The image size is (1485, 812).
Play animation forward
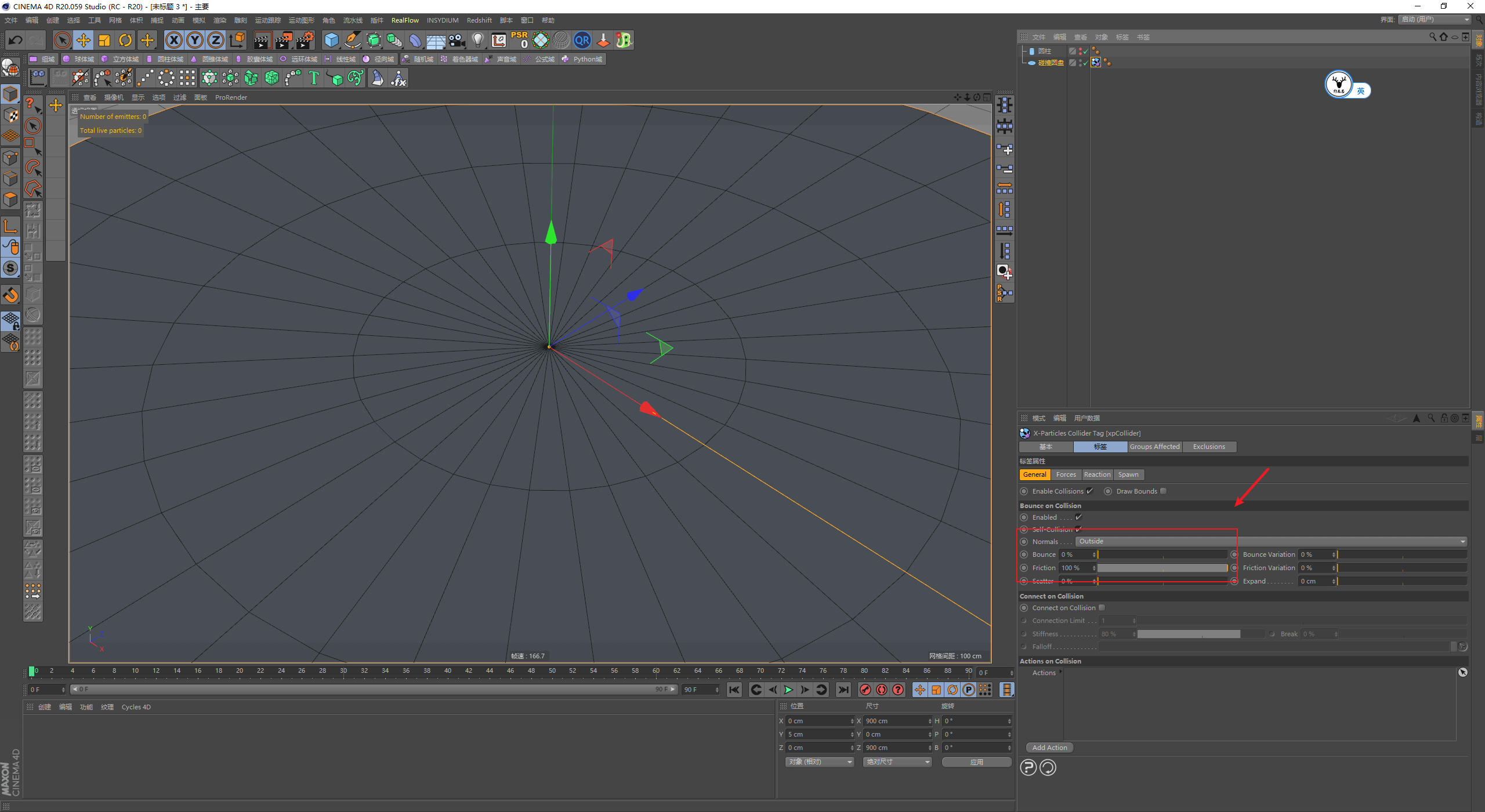pyautogui.click(x=788, y=690)
